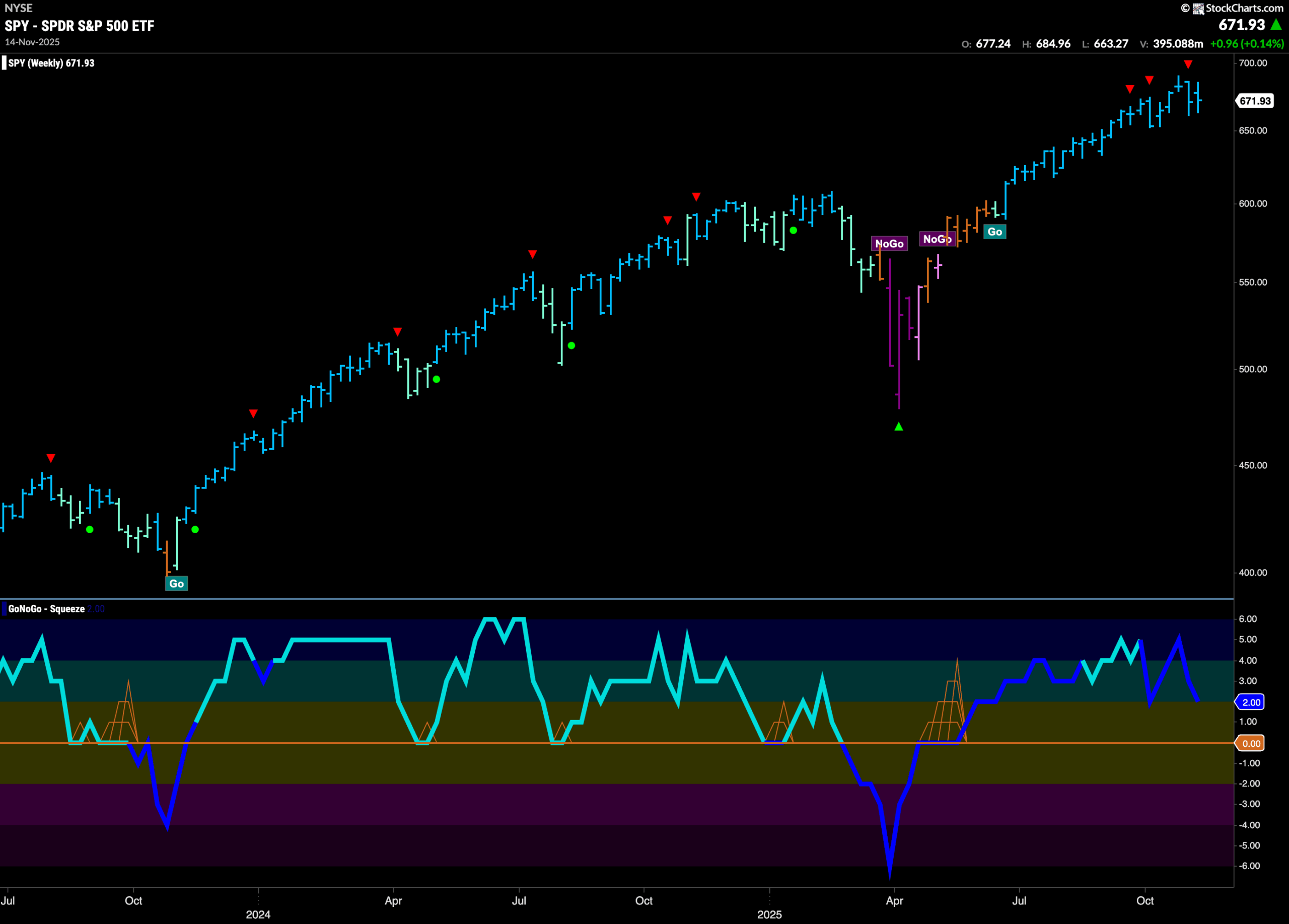
Task: Click the green up arrow beside 671.93 header price
Action: [x=1276, y=25]
